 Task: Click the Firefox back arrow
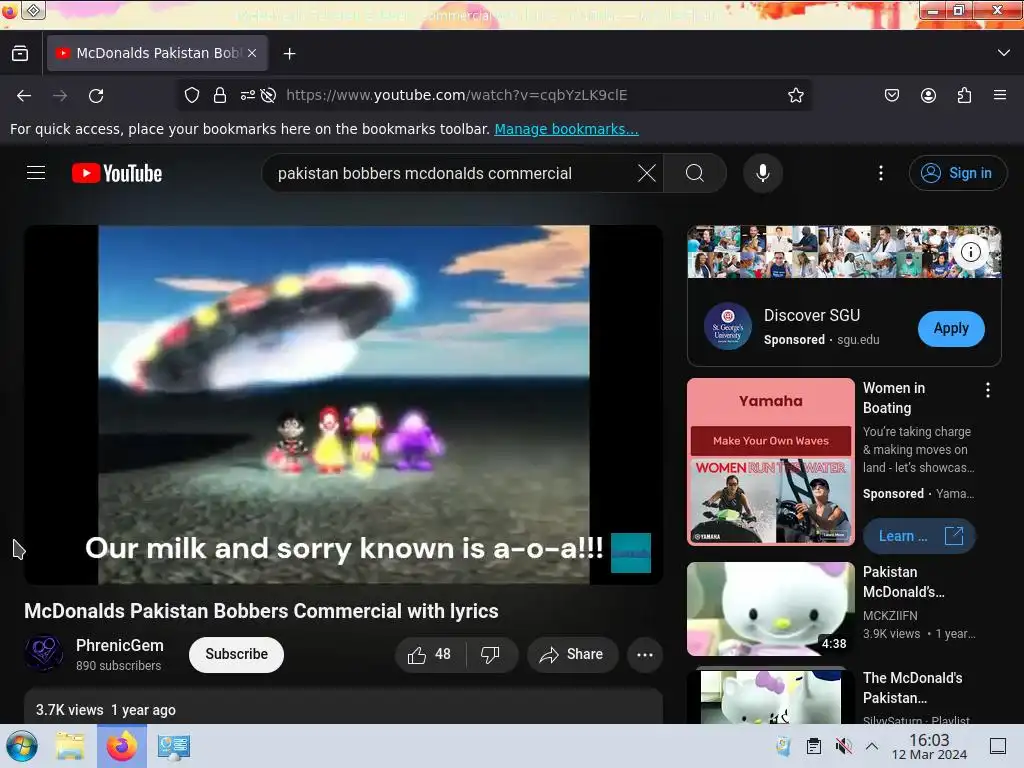24,95
